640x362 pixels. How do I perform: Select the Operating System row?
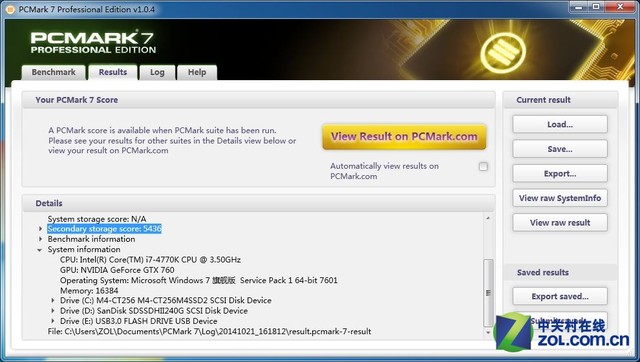pyautogui.click(x=199, y=280)
